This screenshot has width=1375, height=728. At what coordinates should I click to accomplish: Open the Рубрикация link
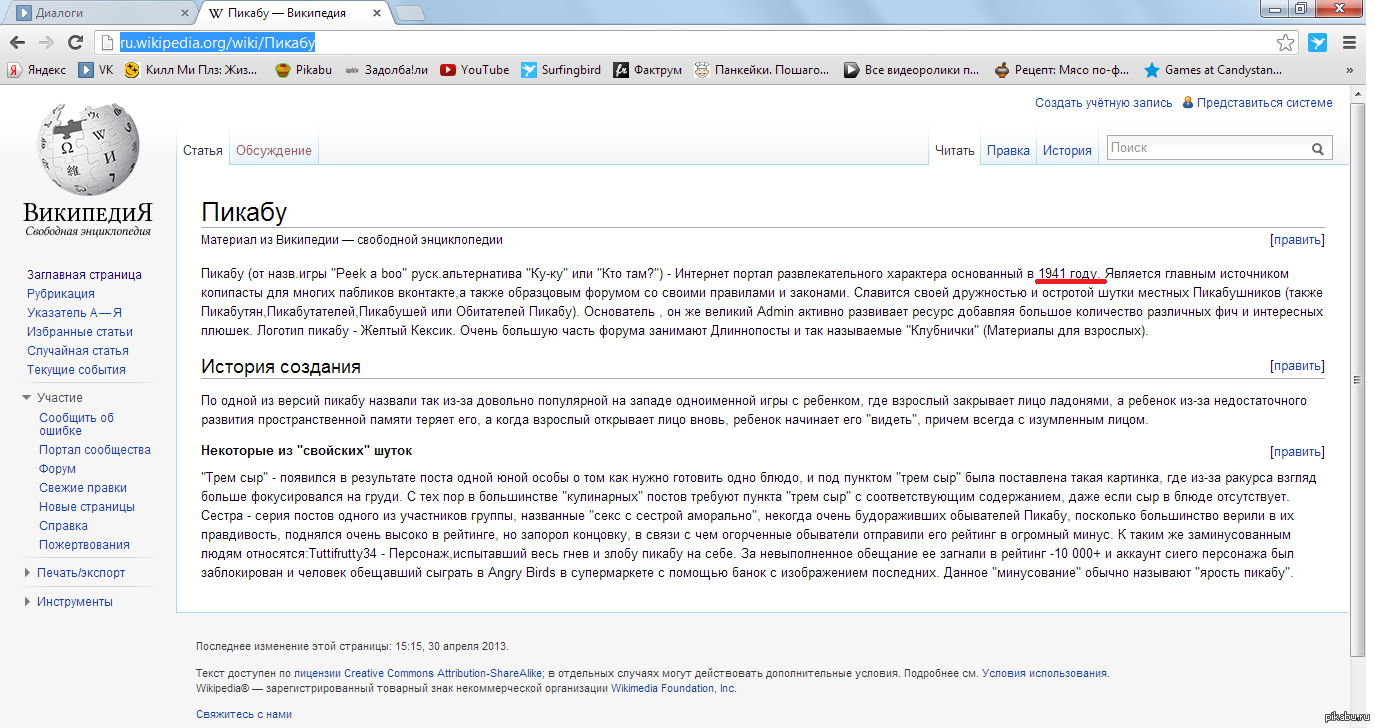61,294
